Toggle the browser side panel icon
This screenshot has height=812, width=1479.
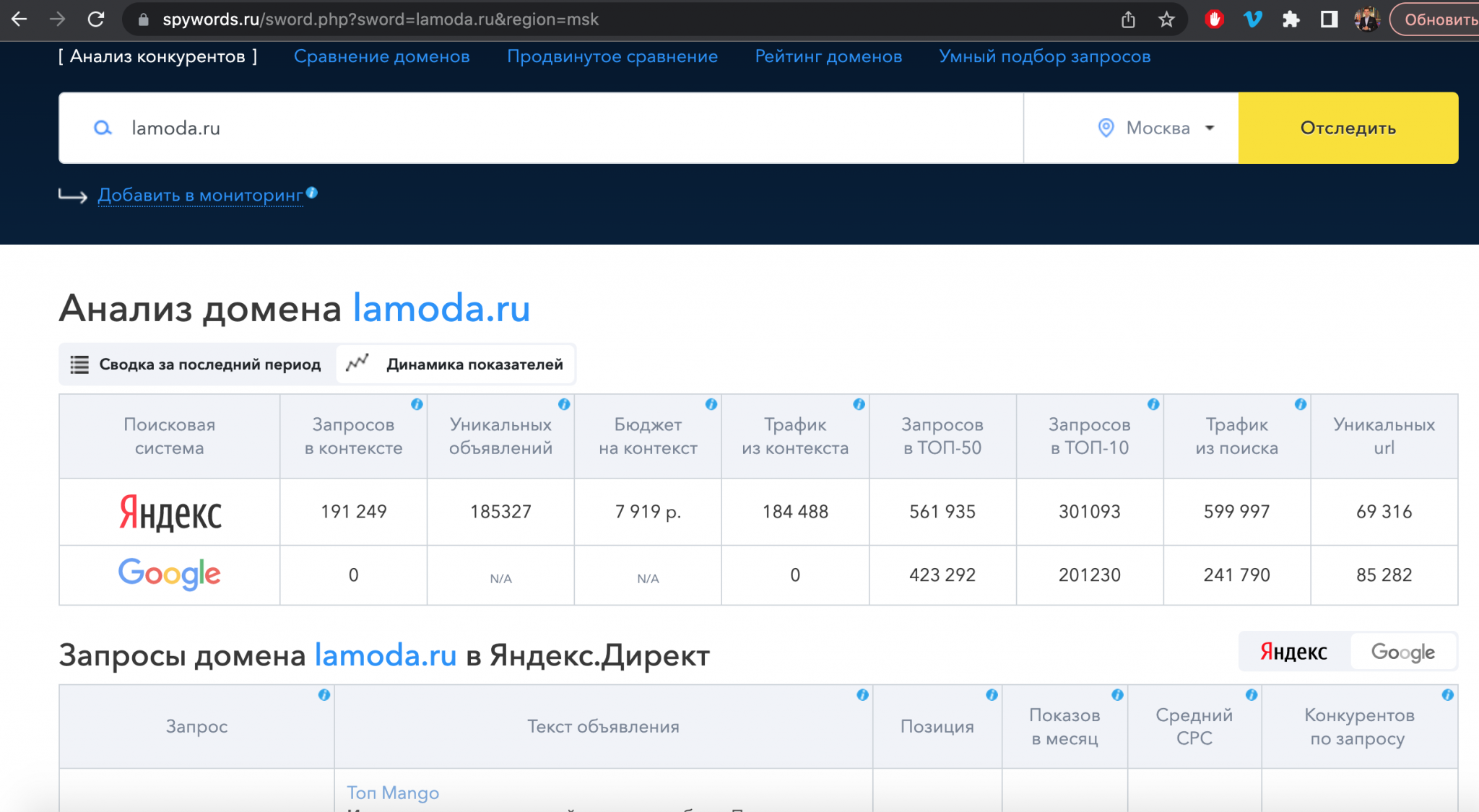coord(1329,19)
